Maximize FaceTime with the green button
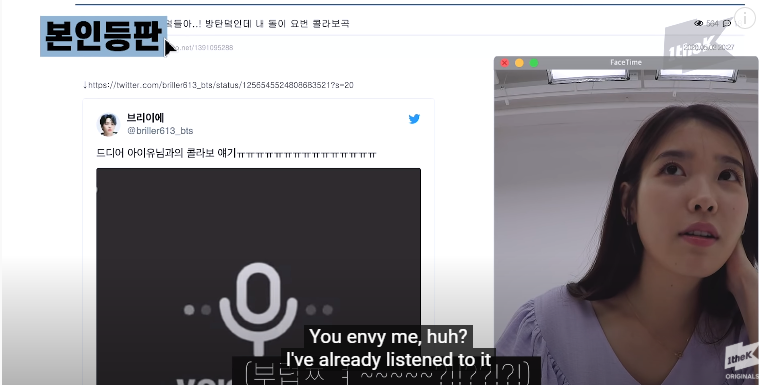Image resolution: width=759 pixels, height=385 pixels. [x=533, y=63]
